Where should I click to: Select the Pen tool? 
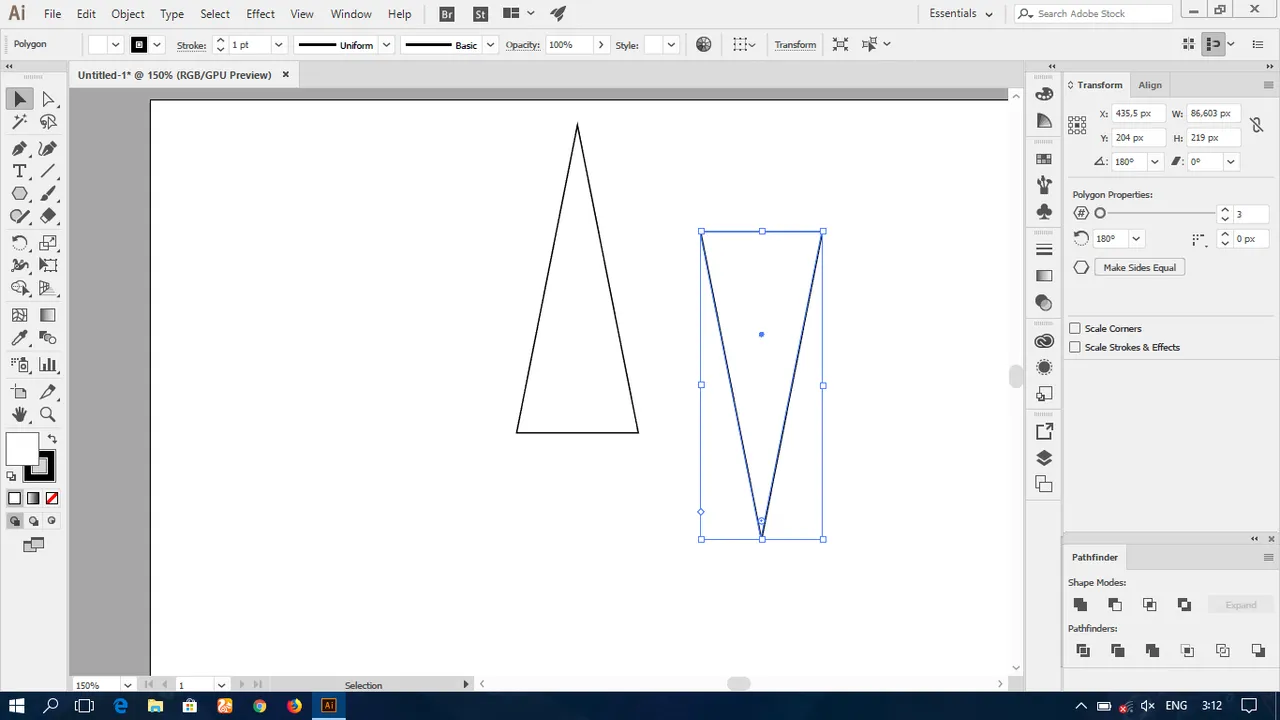(20, 148)
